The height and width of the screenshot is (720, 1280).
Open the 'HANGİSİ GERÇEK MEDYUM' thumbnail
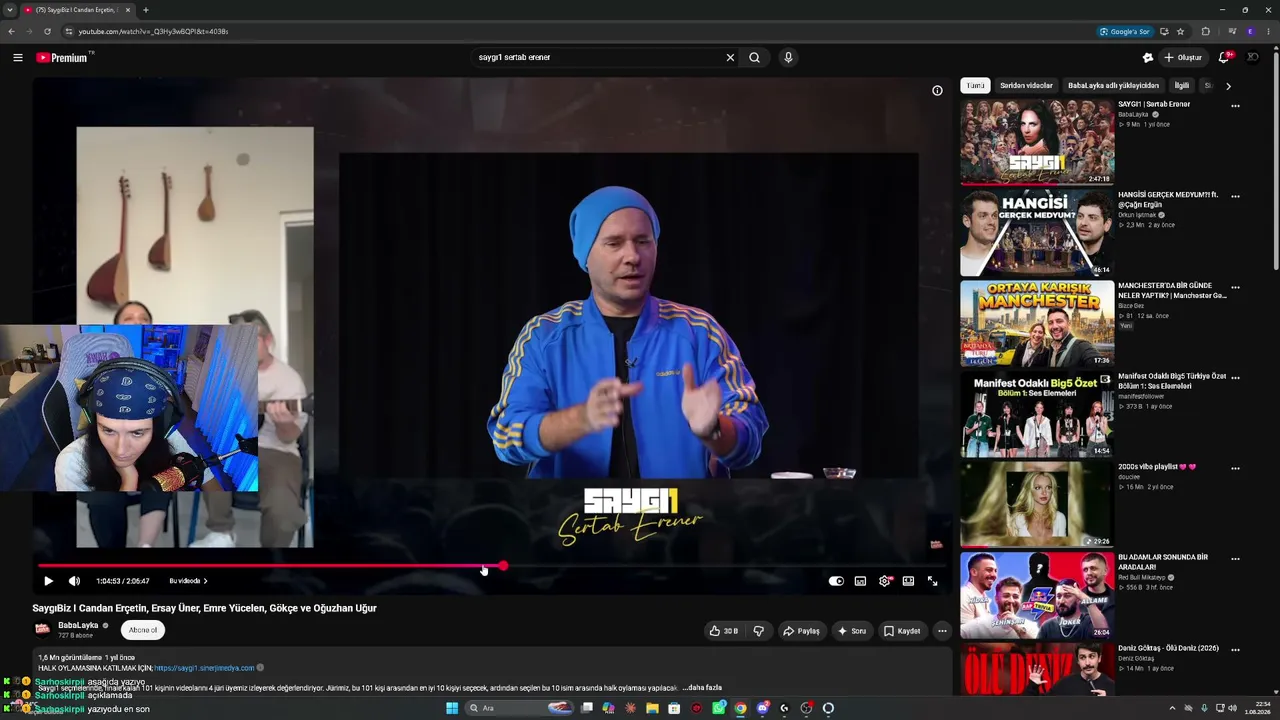tap(1037, 232)
